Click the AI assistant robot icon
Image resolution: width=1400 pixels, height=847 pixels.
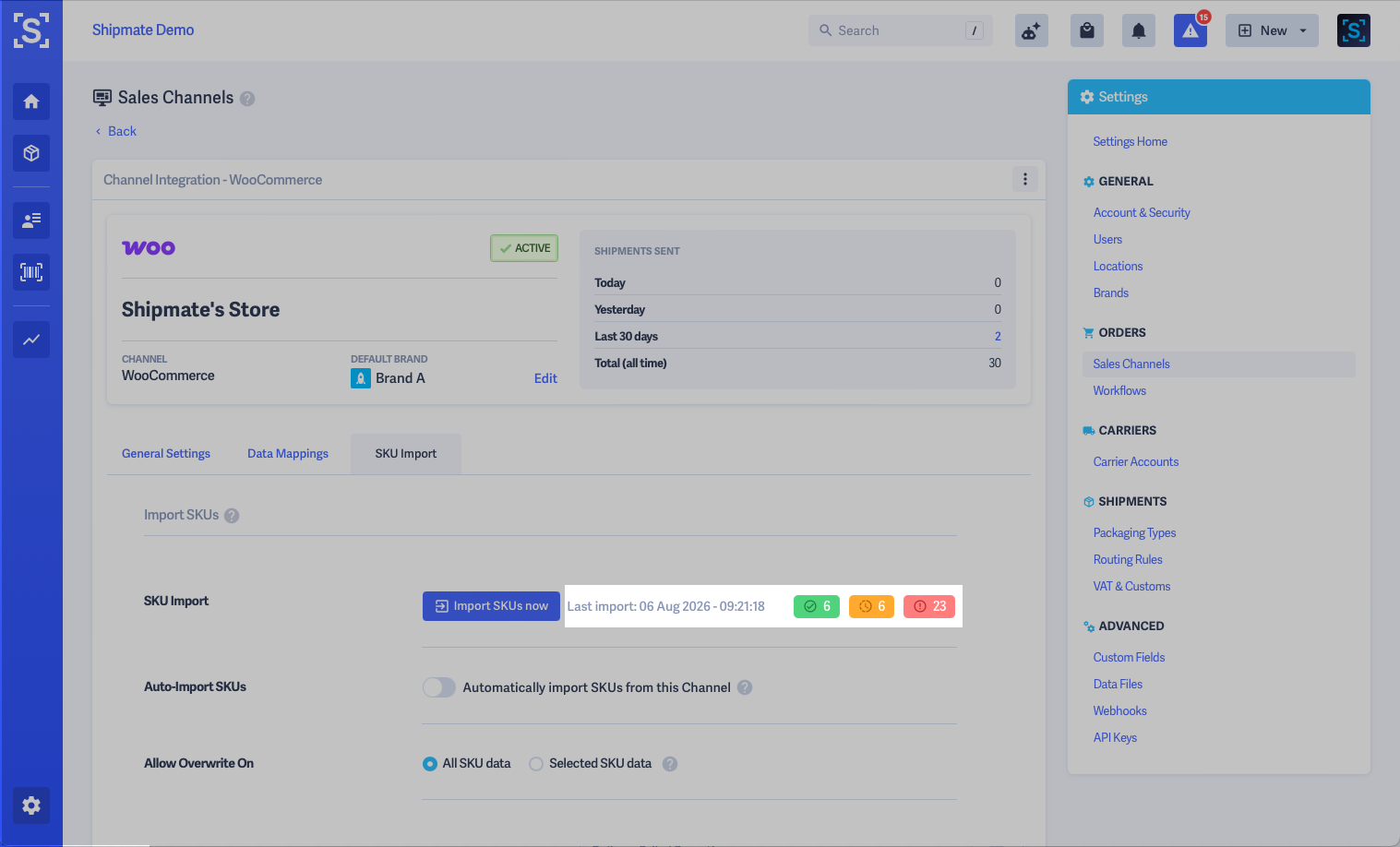(x=1031, y=30)
